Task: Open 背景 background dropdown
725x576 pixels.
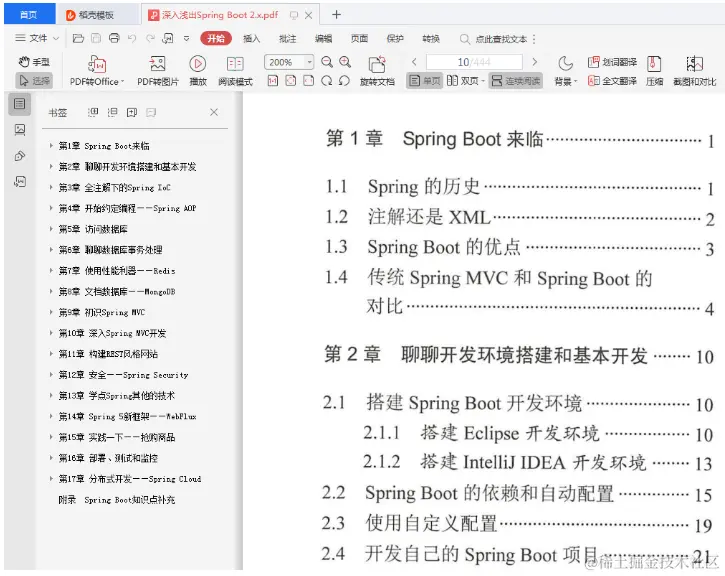Action: point(565,71)
